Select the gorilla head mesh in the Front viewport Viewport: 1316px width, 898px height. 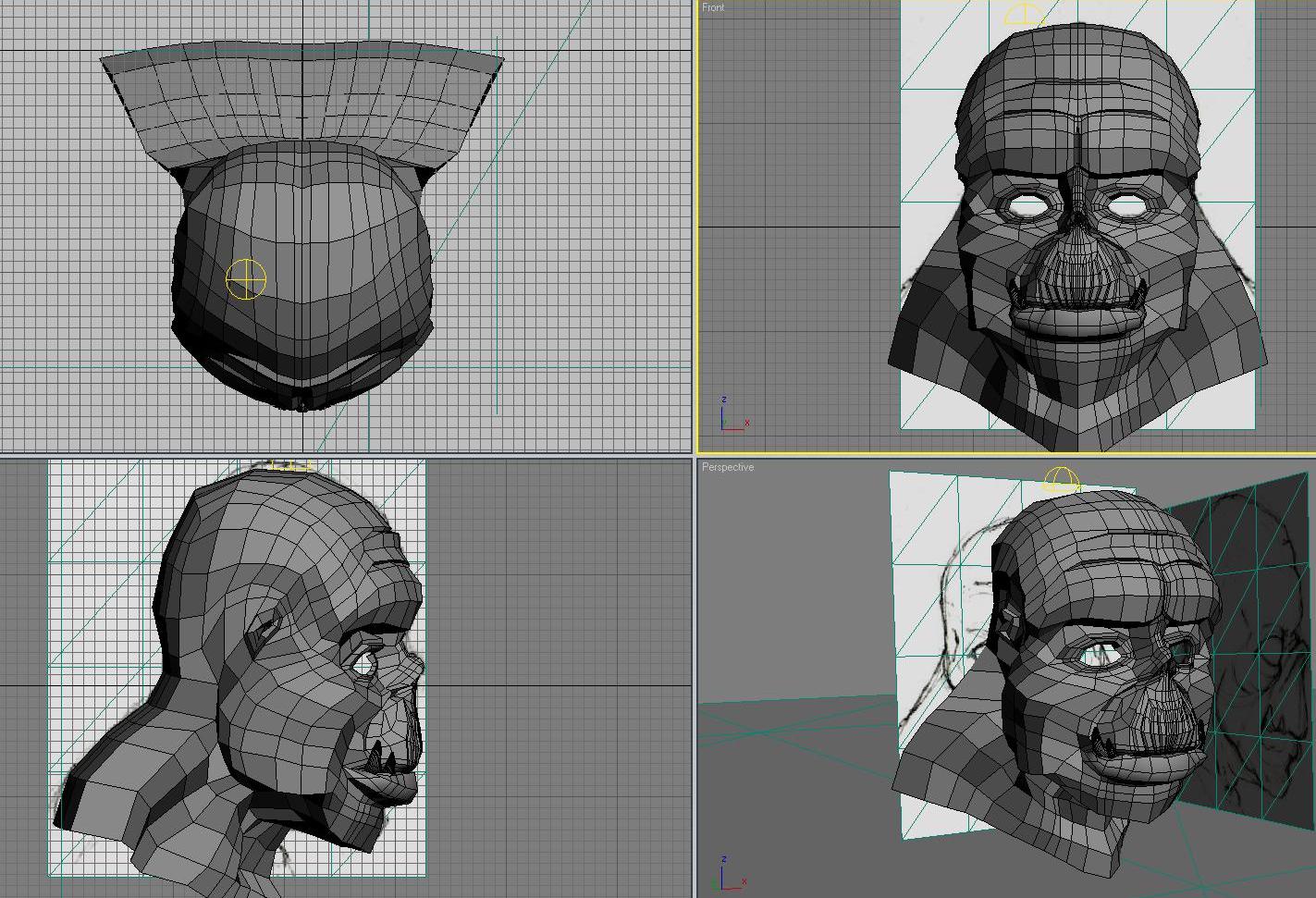pyautogui.click(x=1077, y=236)
